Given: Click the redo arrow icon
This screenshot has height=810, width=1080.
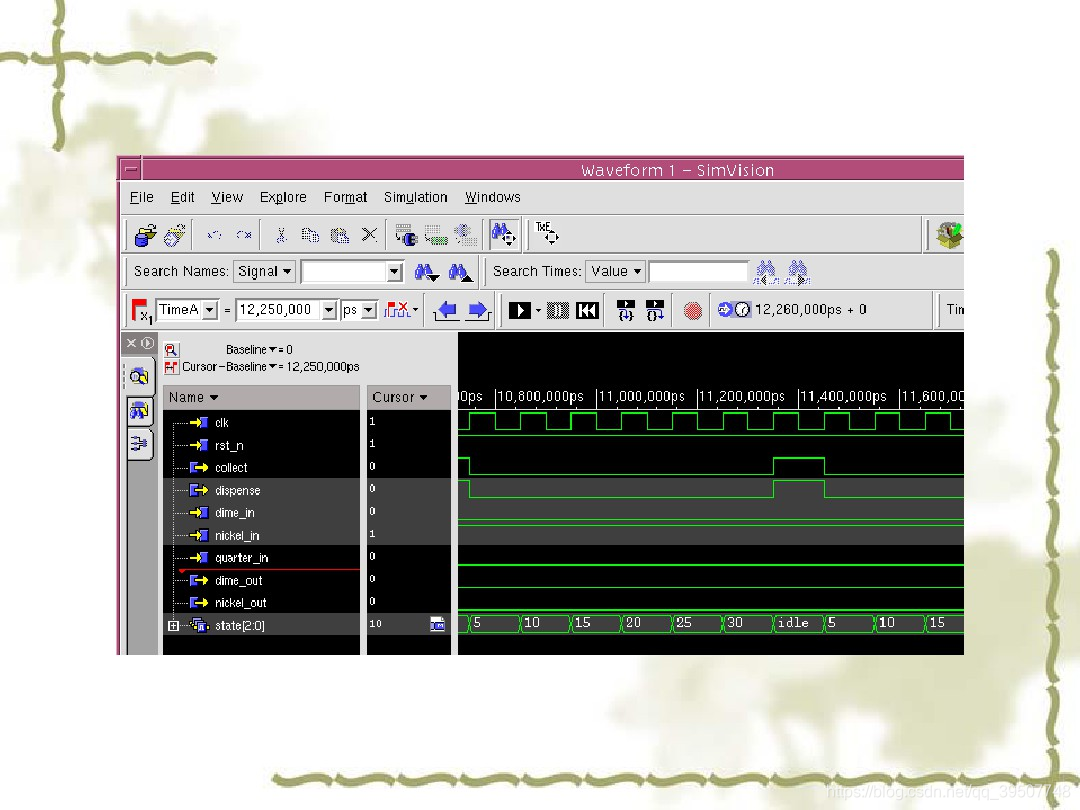Looking at the screenshot, I should [x=244, y=236].
